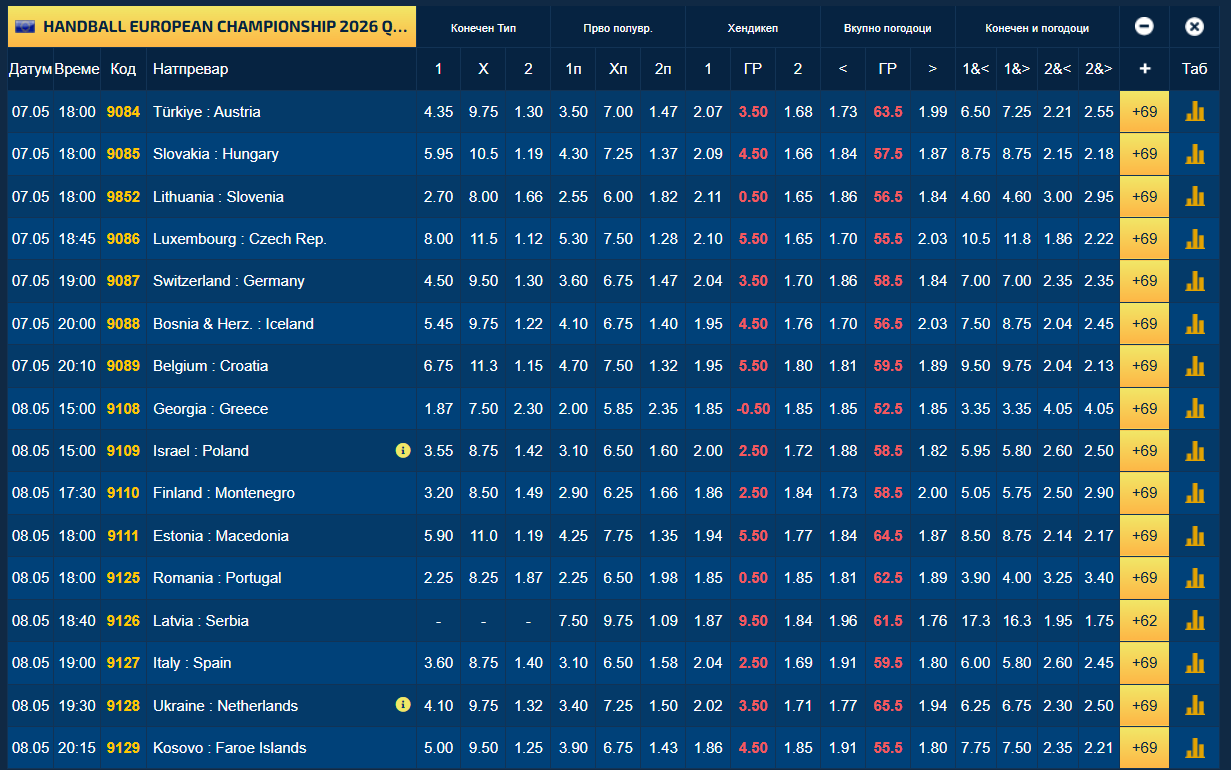Select home win odds 8.00 for Luxembourg : Czech Rep.
Image resolution: width=1231 pixels, height=770 pixels.
point(439,239)
